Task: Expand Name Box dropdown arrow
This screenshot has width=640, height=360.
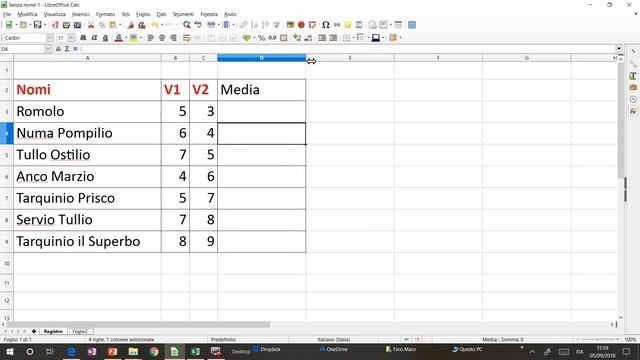Action: [x=48, y=49]
